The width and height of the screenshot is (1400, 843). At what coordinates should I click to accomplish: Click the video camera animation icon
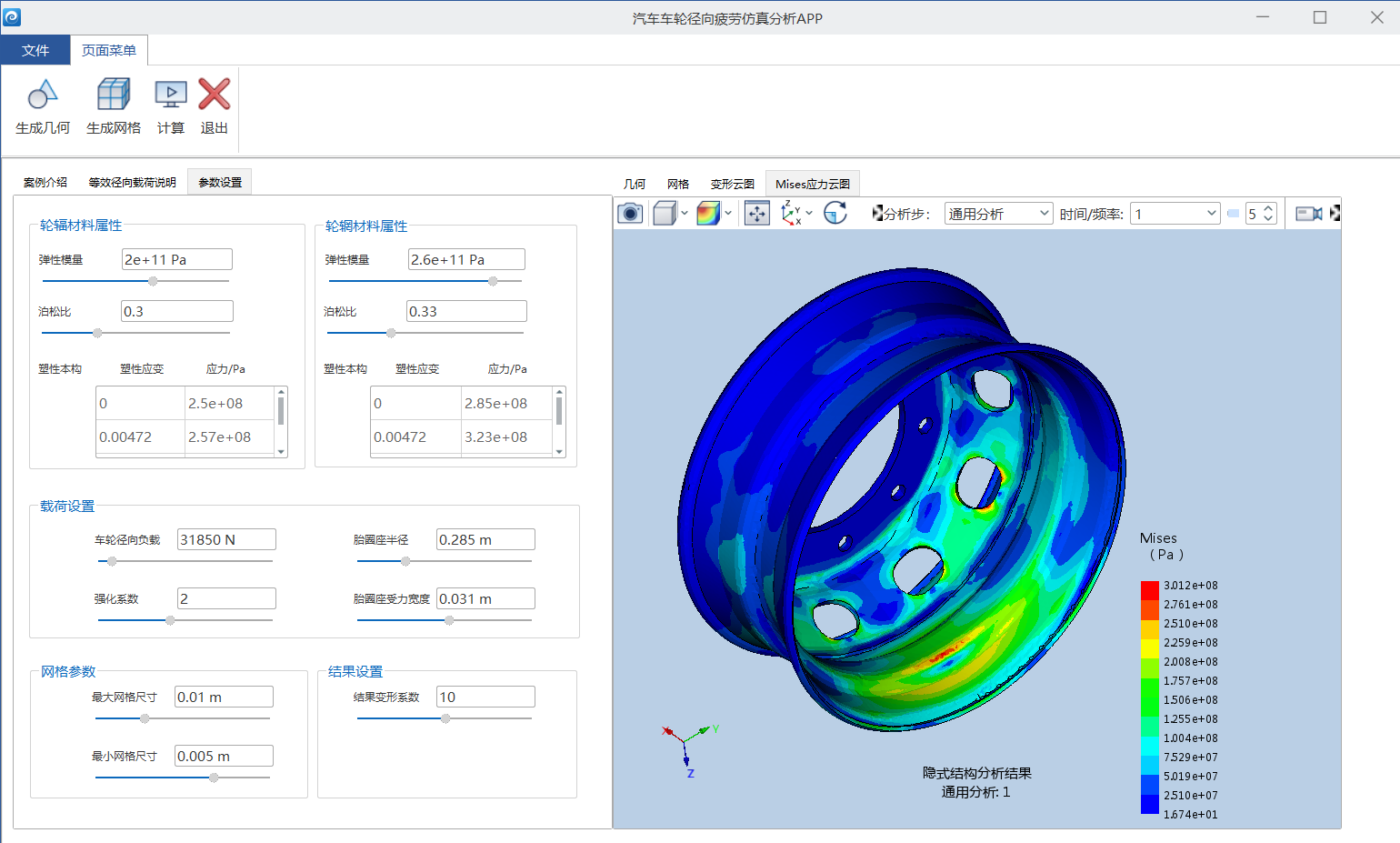[x=1309, y=214]
